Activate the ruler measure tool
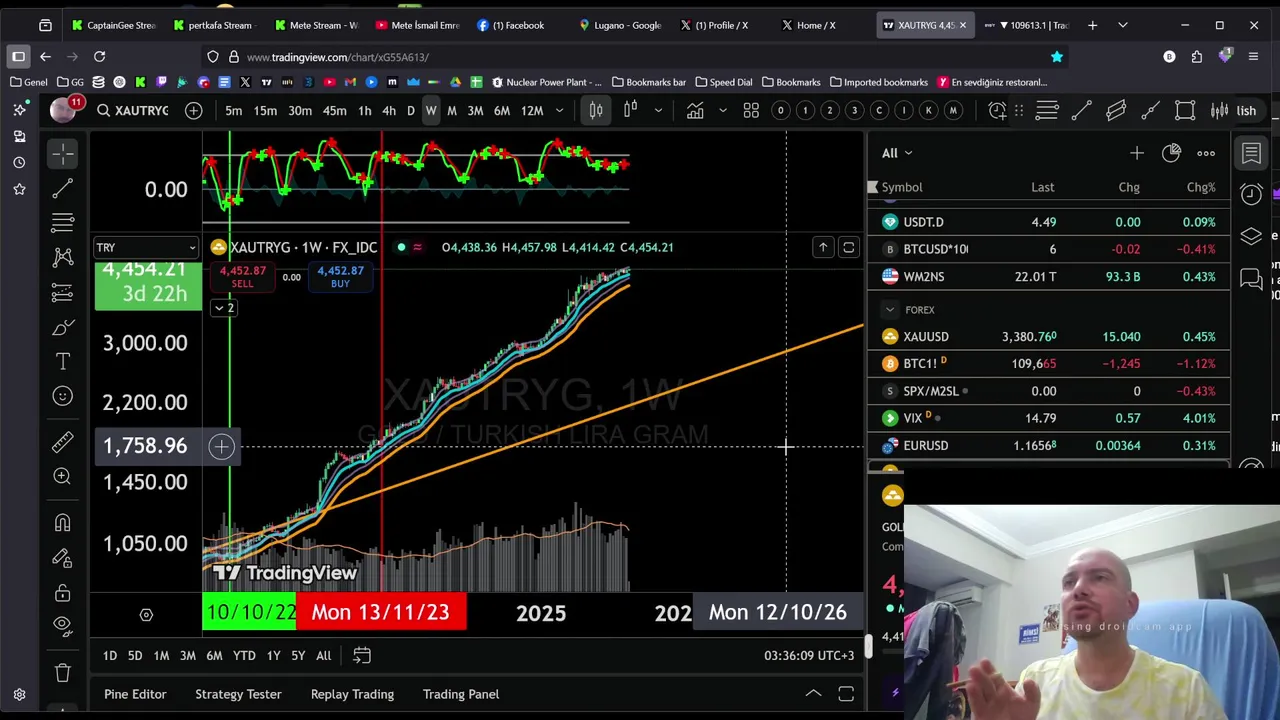This screenshot has width=1280, height=720. (x=62, y=441)
